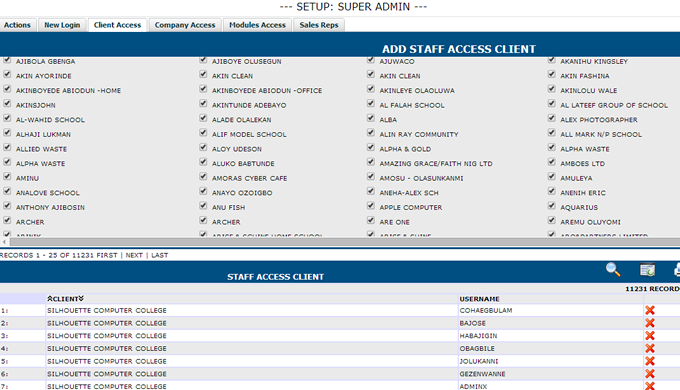This screenshot has height=390, width=680.
Task: Delete access row for GEZENWANNE
Action: tap(650, 374)
